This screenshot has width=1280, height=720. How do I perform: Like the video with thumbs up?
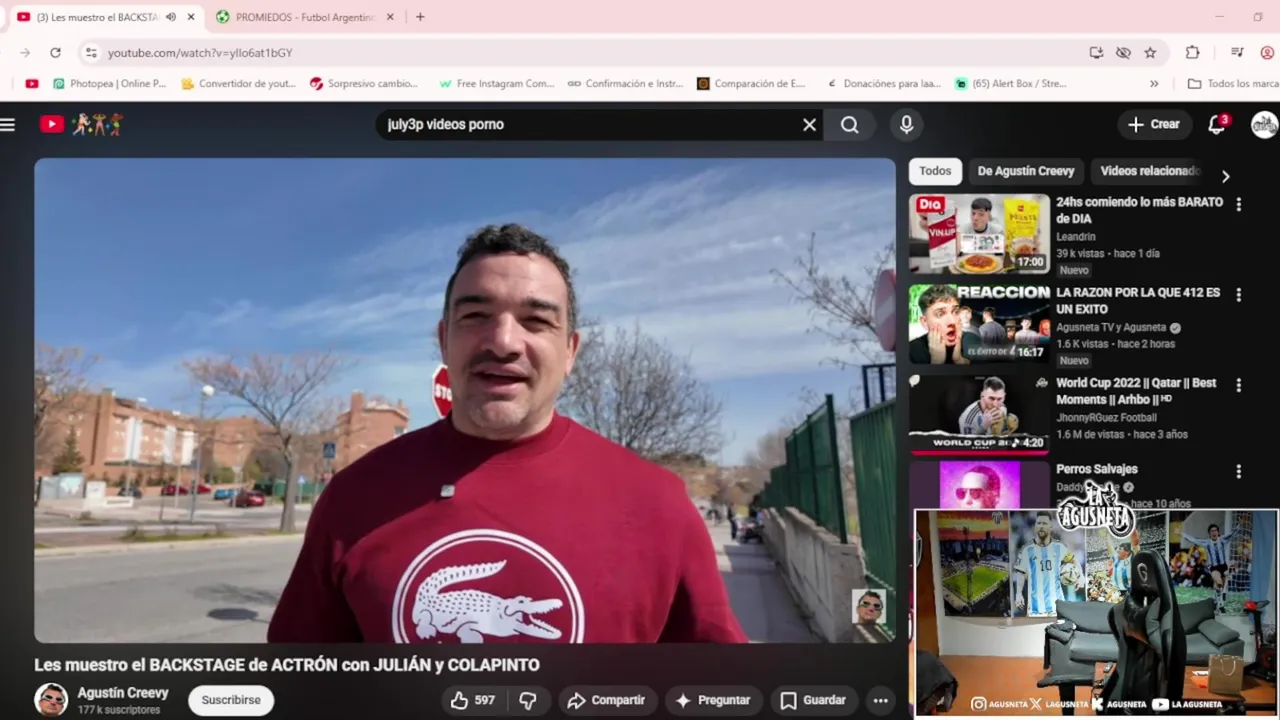pos(472,700)
